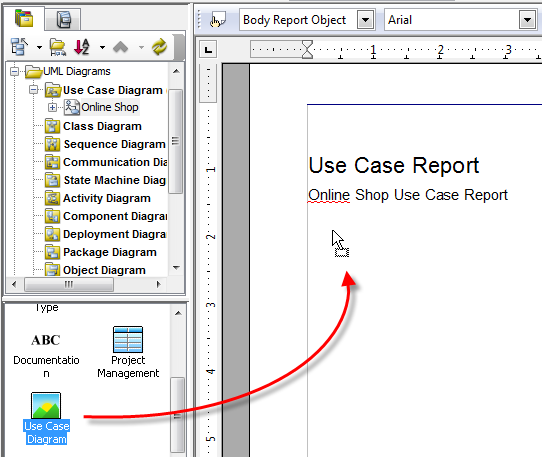This screenshot has width=542, height=457.
Task: Click the Use Case Report heading
Action: coord(394,165)
